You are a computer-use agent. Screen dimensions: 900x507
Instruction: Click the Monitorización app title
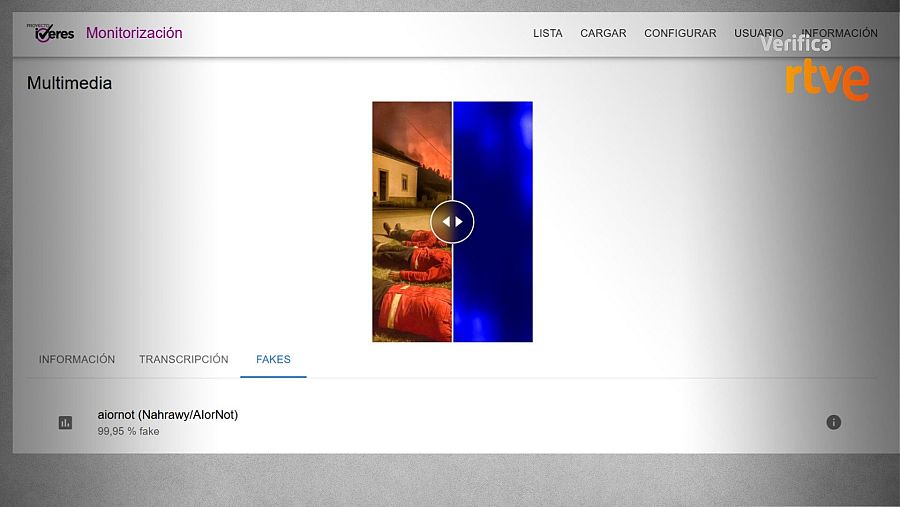[134, 33]
